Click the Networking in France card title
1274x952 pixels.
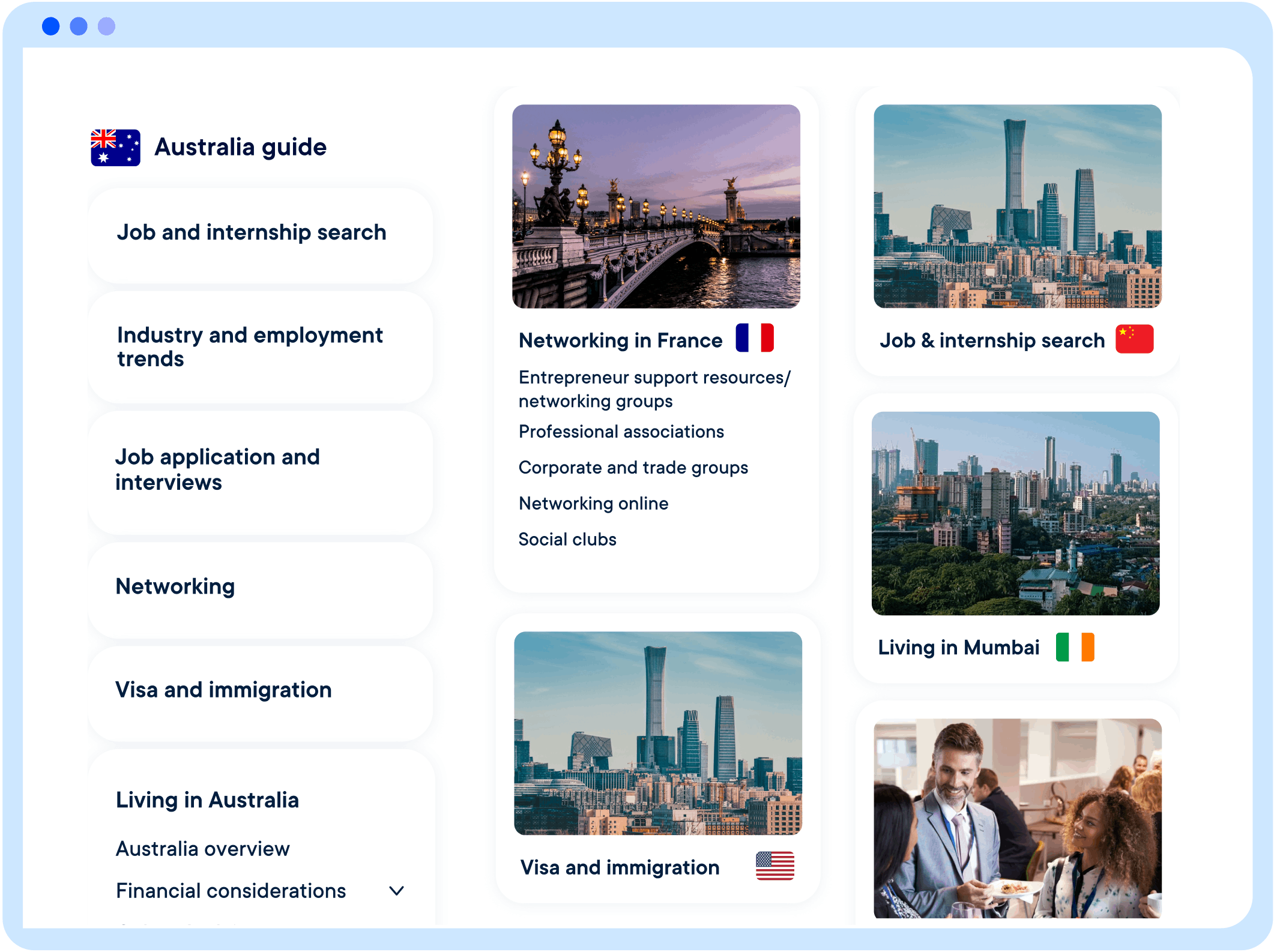pos(621,340)
